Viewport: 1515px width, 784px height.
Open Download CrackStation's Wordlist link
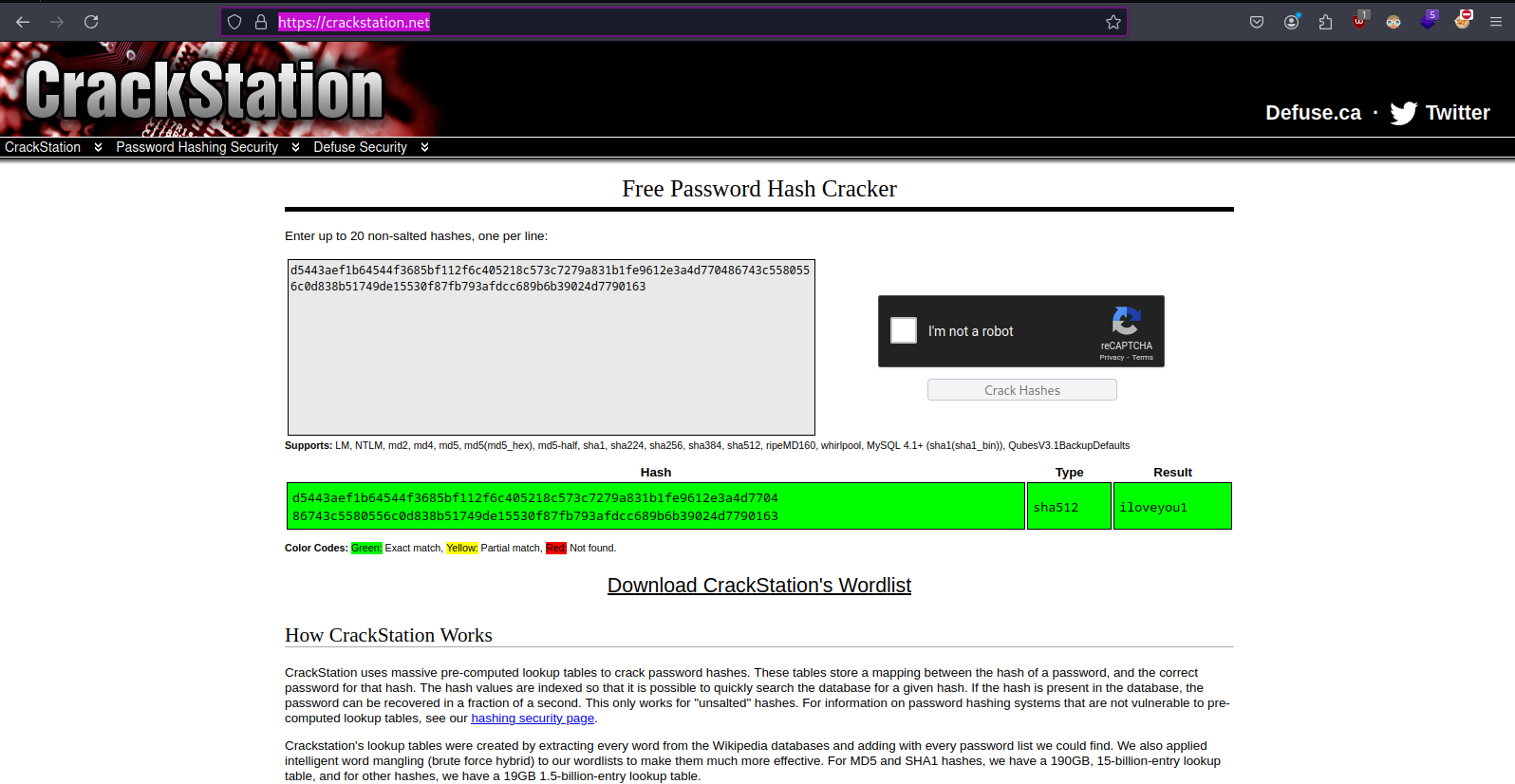point(759,586)
